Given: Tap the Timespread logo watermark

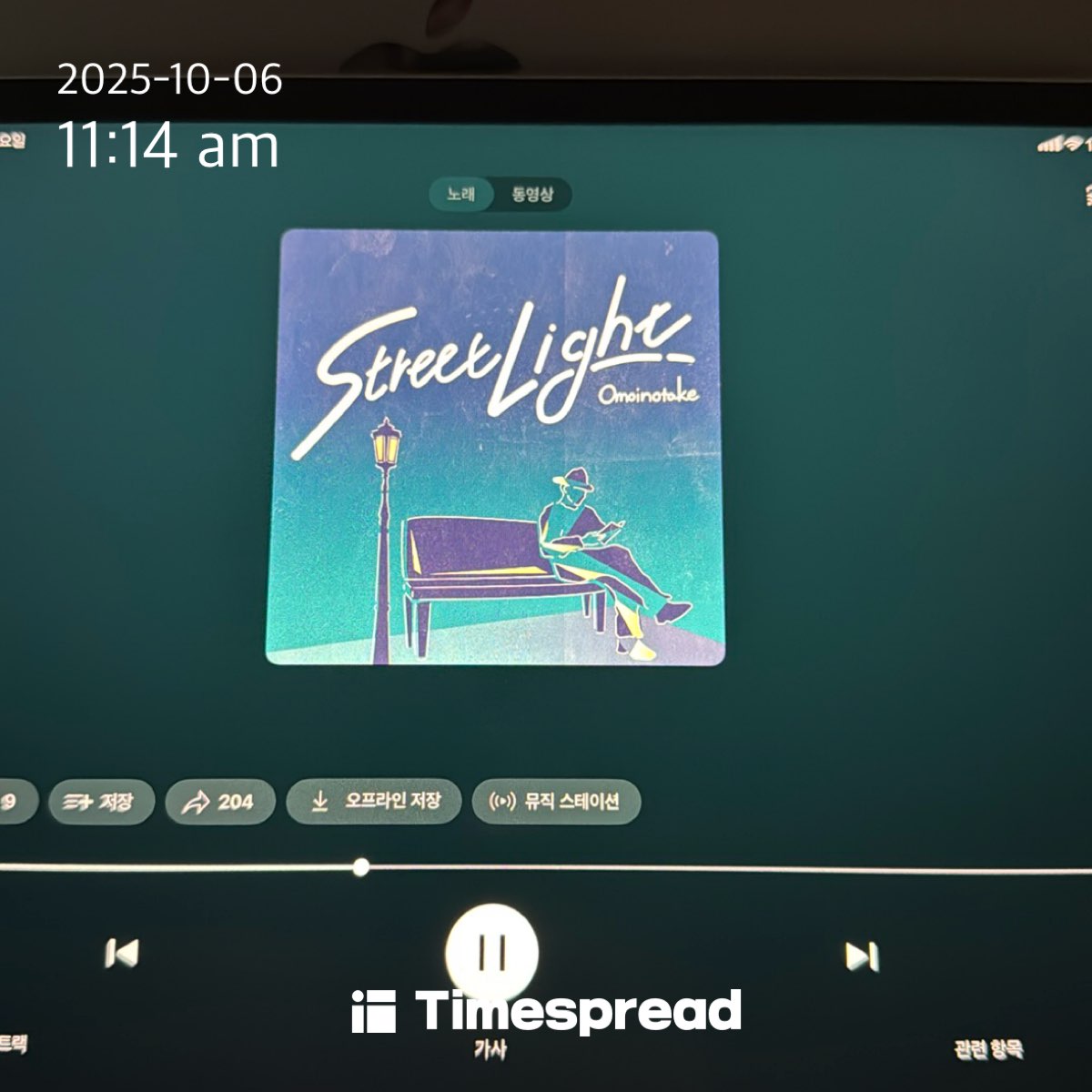Looking at the screenshot, I should click(546, 1011).
